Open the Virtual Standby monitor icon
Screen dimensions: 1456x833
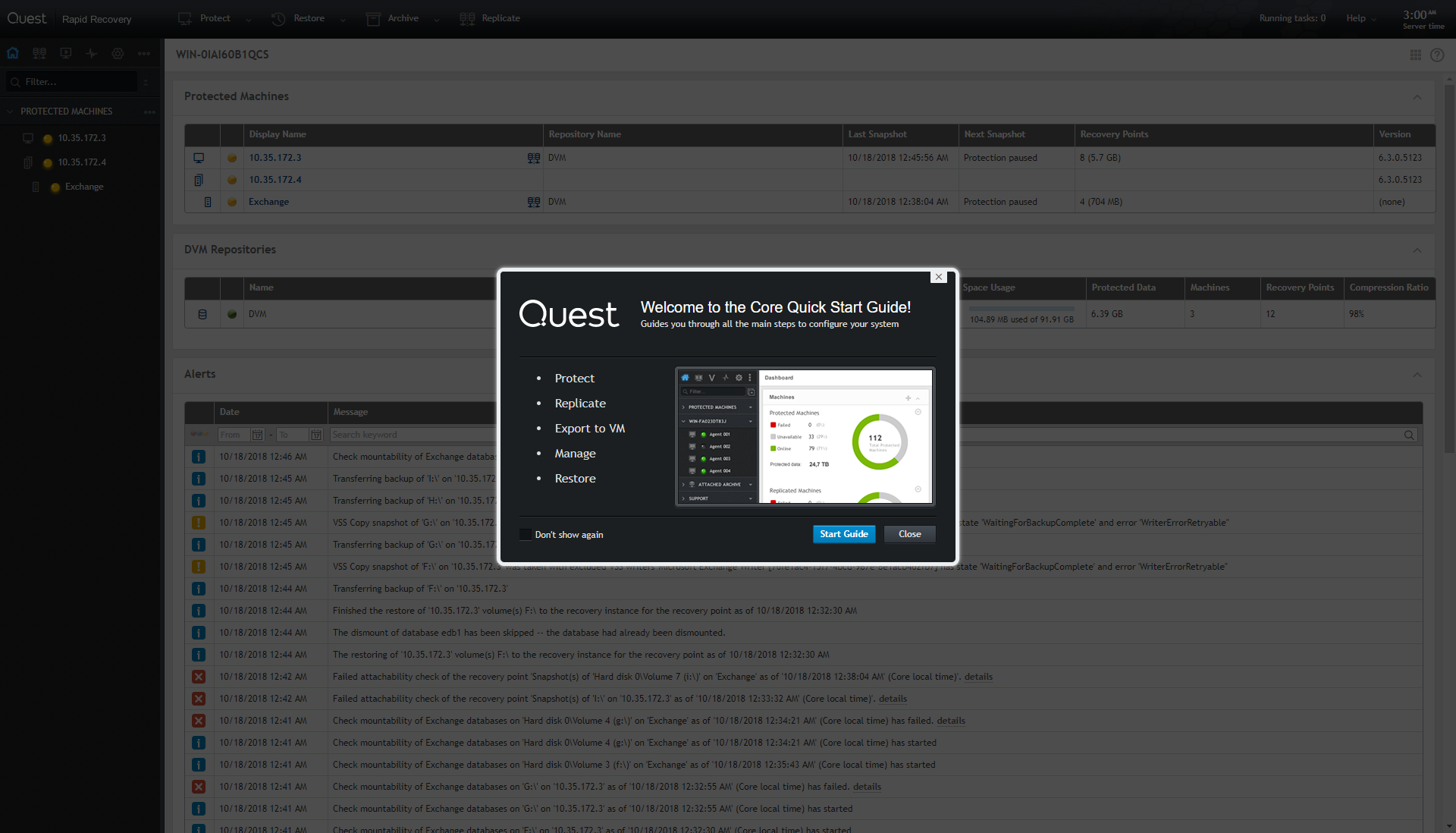pos(66,53)
